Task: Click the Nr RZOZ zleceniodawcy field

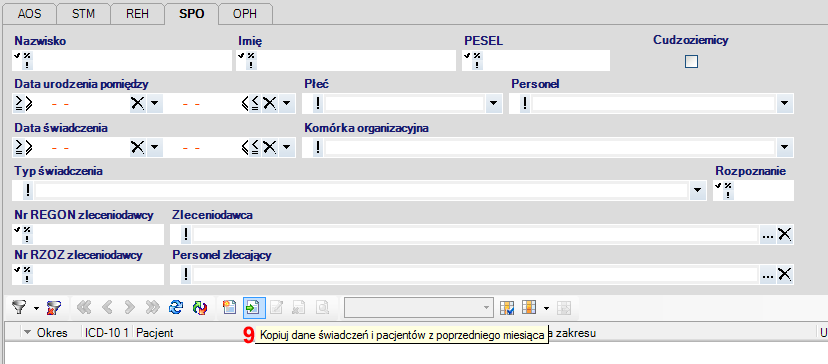Action: [88, 274]
